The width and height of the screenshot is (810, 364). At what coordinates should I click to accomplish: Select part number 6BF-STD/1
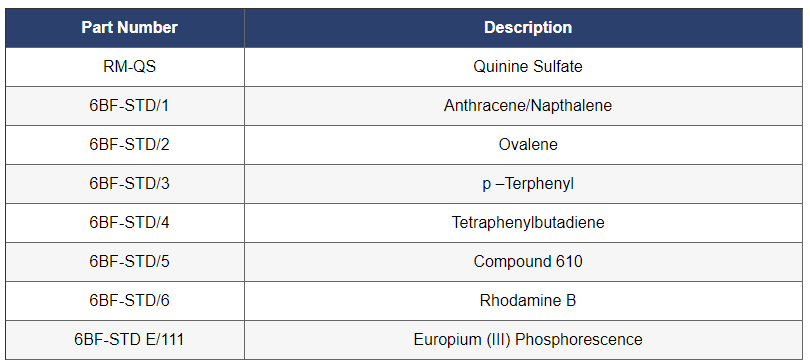coord(124,106)
